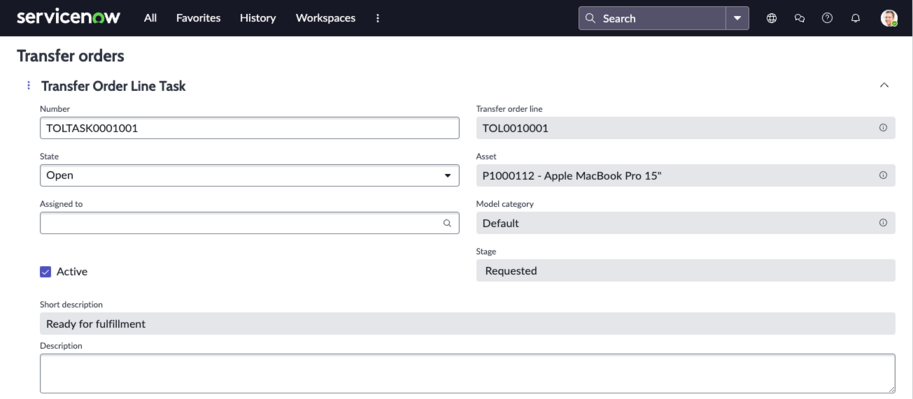
Task: Expand the search scope dropdown arrow
Action: [737, 18]
